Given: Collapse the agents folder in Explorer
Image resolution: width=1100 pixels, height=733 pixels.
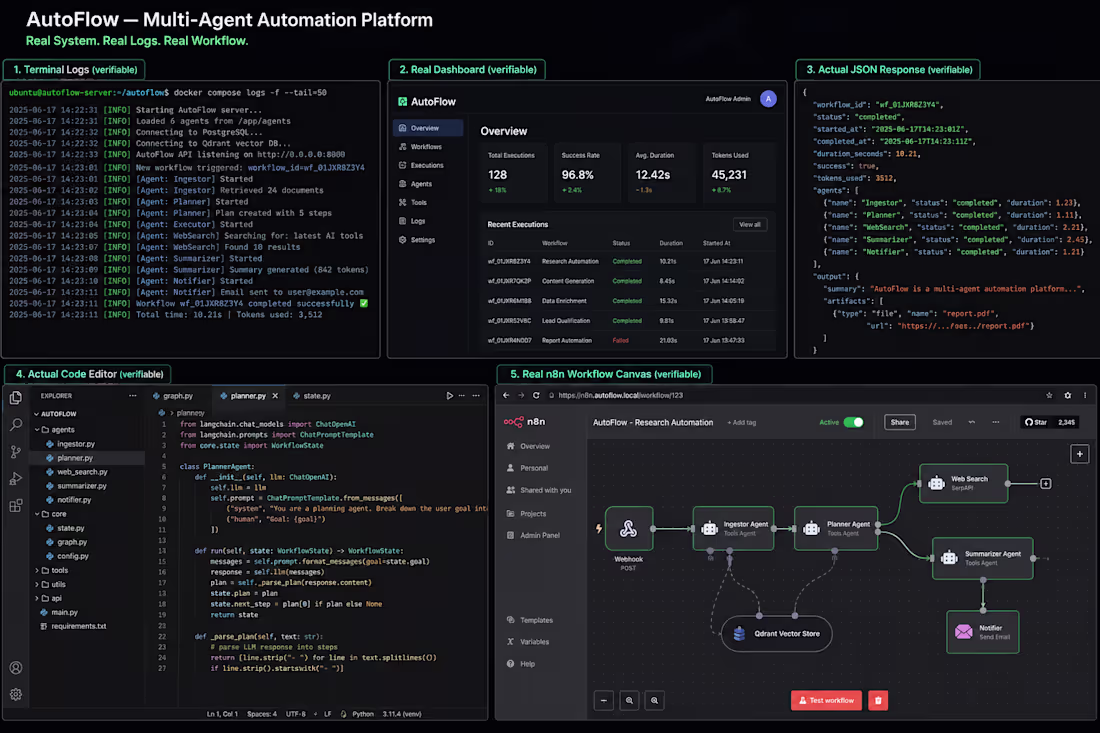Looking at the screenshot, I should click(38, 429).
